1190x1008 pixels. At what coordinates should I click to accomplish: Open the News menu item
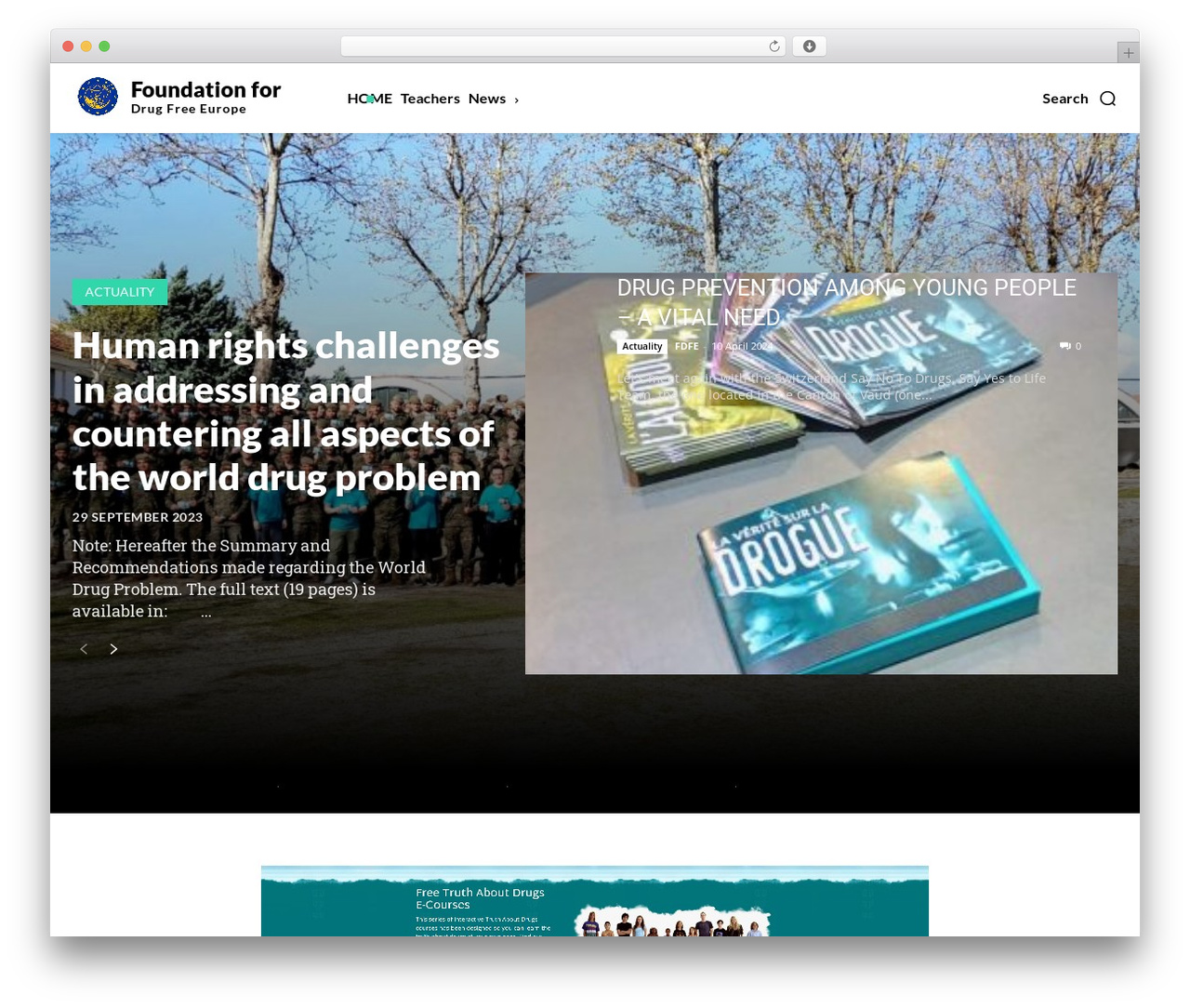click(x=487, y=99)
